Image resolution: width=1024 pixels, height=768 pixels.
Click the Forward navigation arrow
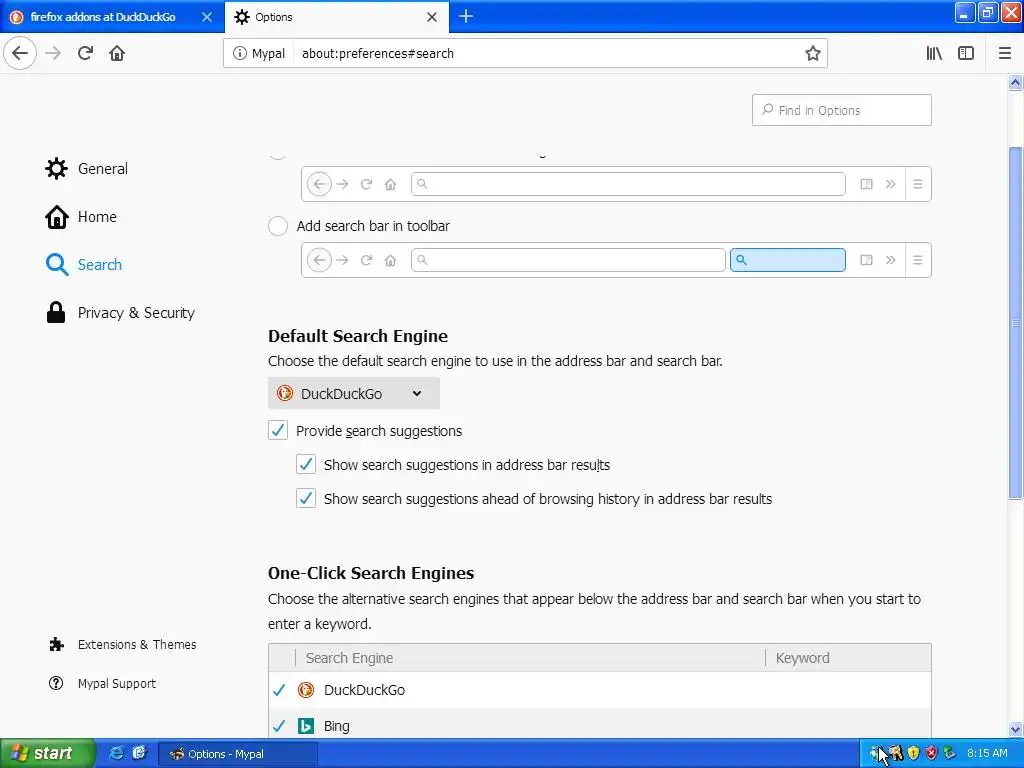53,53
